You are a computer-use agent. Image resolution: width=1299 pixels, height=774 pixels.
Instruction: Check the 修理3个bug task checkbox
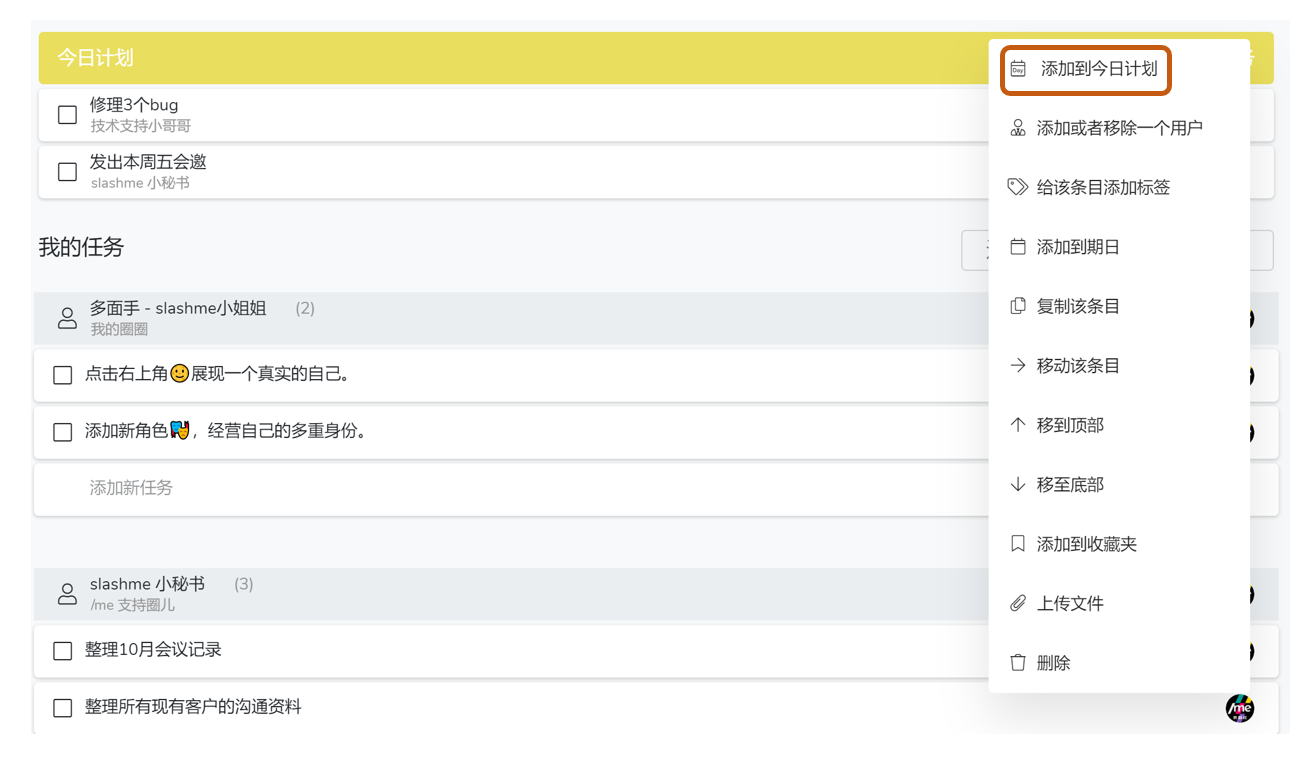[x=67, y=115]
